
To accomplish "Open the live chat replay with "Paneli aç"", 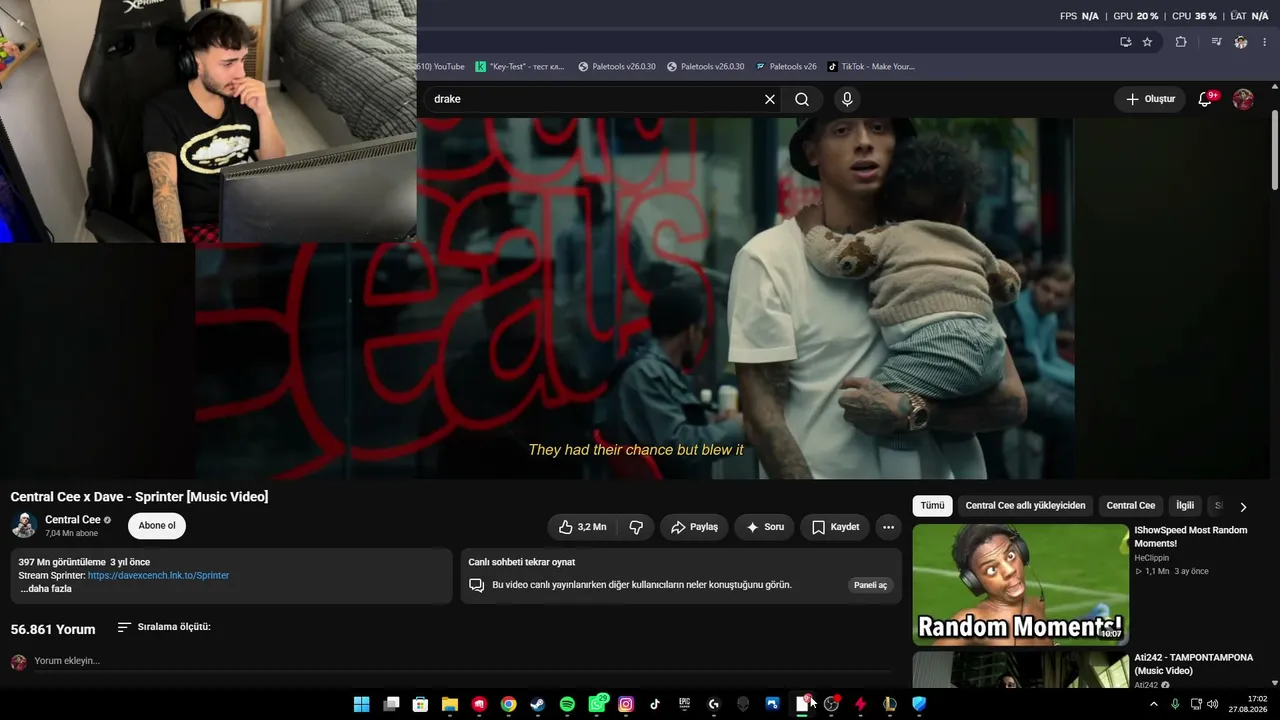I will (870, 585).
